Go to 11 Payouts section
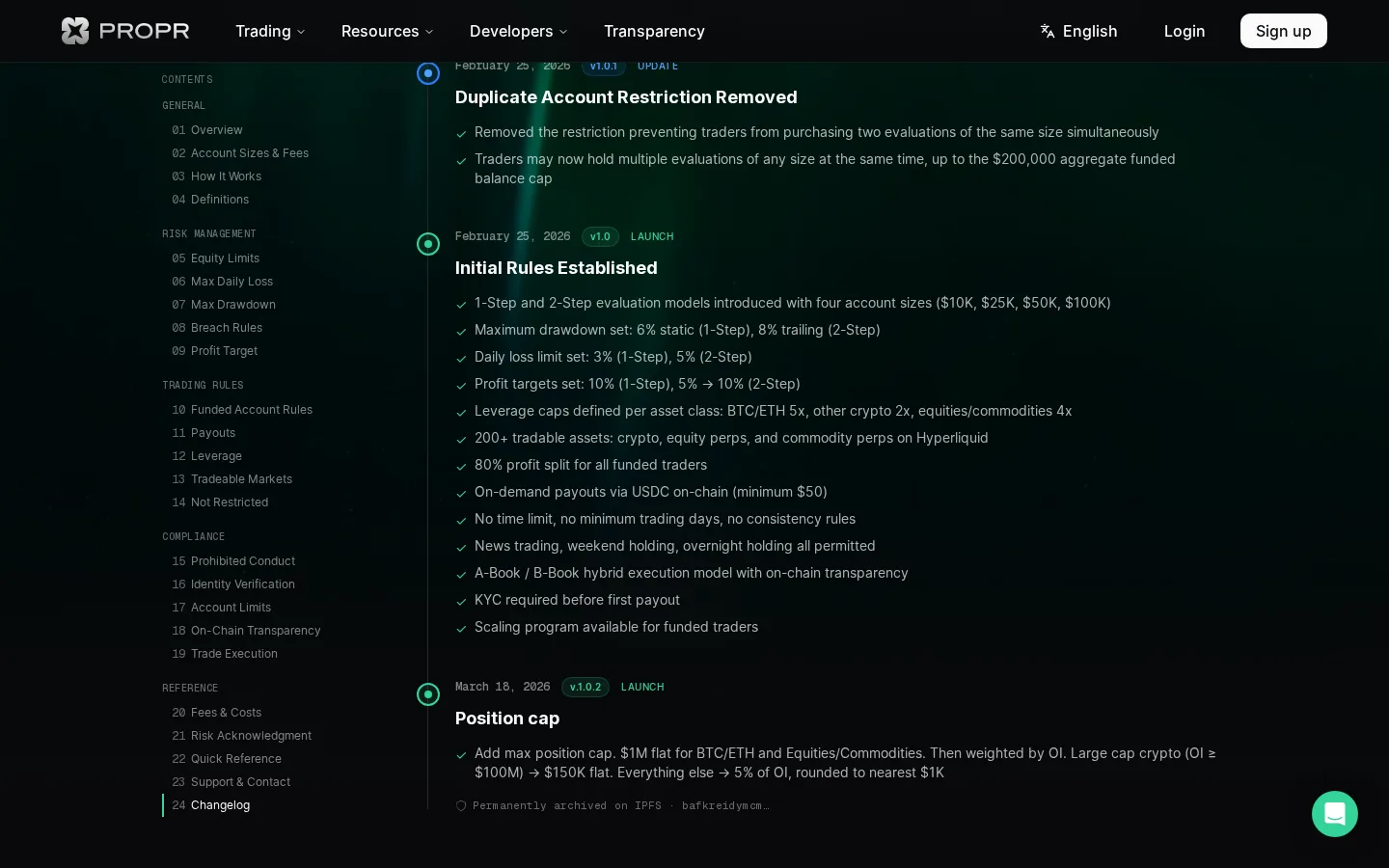 pyautogui.click(x=204, y=433)
